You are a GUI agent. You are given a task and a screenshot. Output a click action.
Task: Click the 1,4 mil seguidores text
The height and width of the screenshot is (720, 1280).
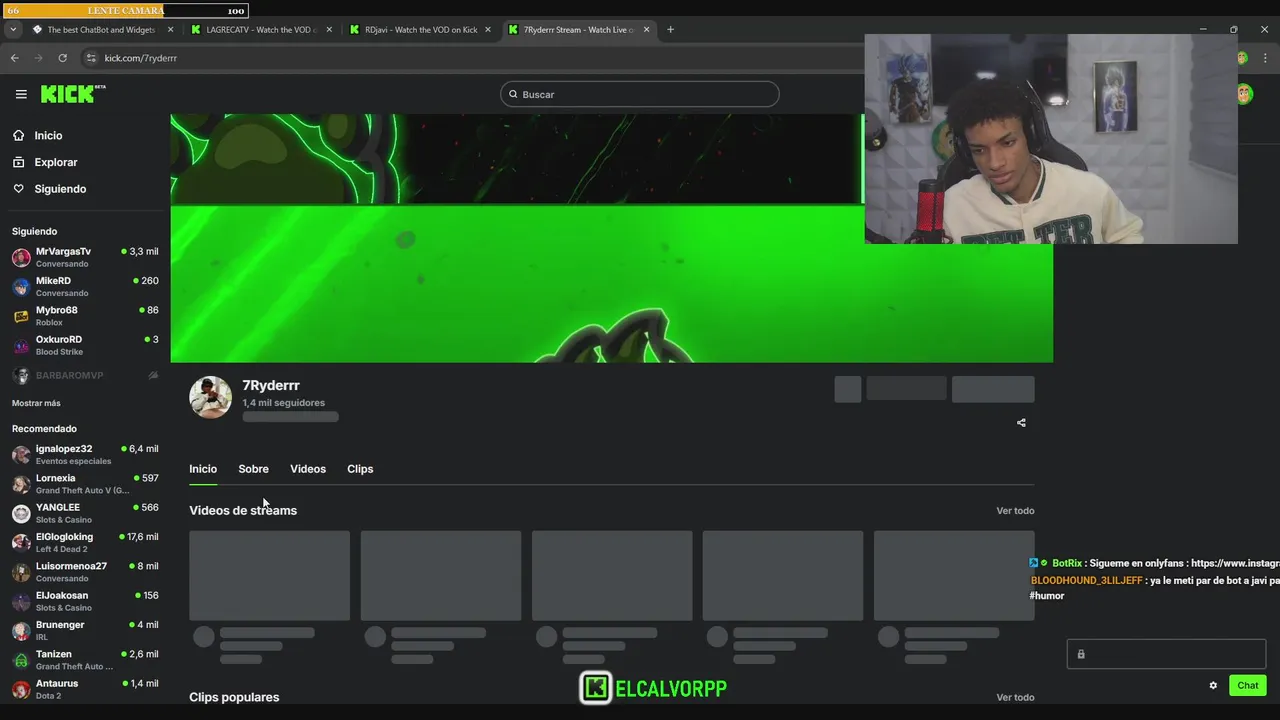[284, 403]
